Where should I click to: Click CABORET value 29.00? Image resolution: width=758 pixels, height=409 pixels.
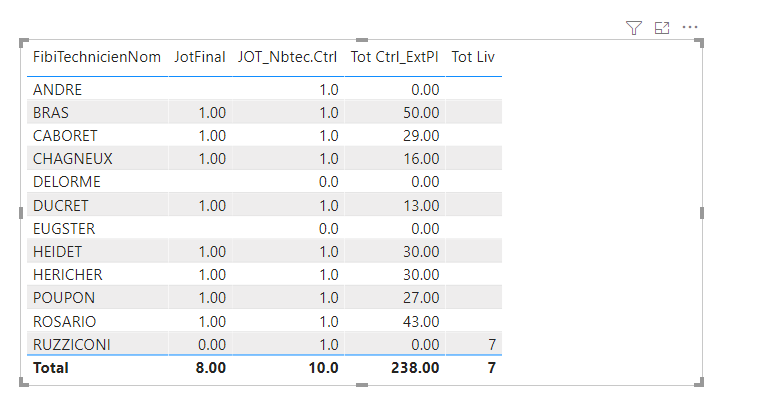tap(421, 136)
